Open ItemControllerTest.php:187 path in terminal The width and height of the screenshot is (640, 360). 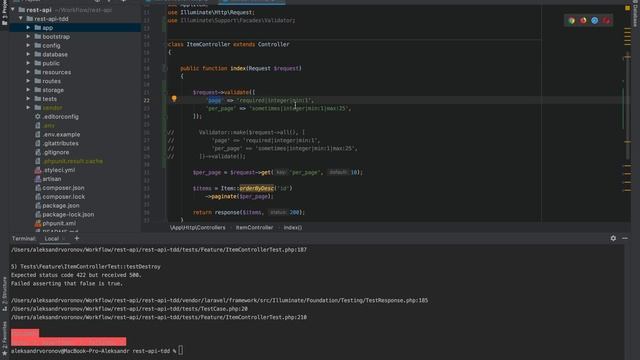159,250
